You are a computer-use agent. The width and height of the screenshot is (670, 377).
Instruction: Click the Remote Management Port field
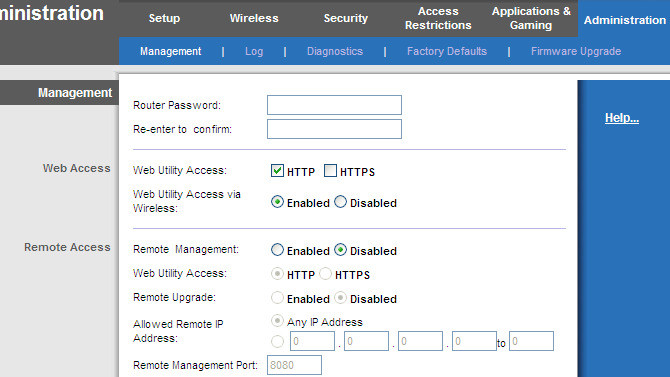pos(294,365)
